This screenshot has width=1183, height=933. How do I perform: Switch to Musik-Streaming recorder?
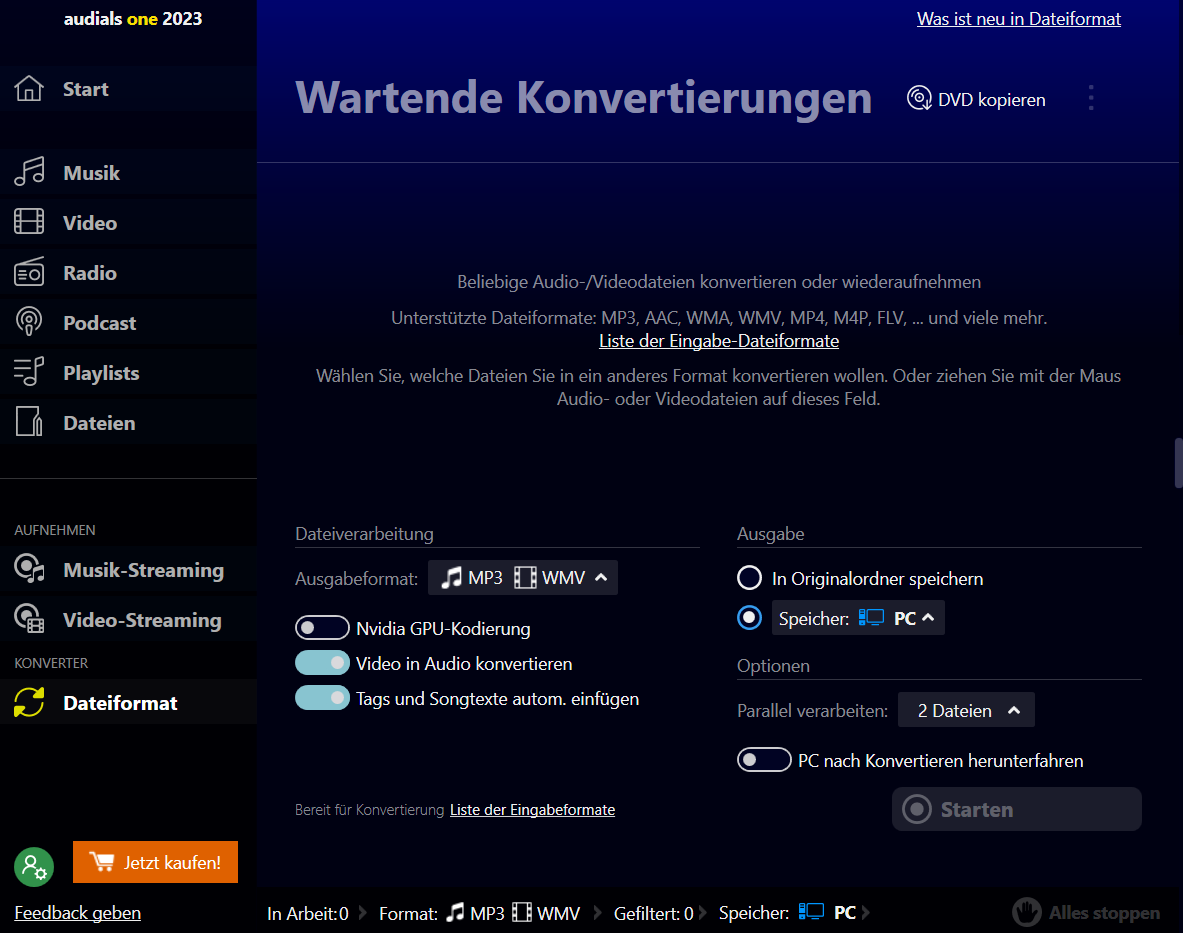point(128,570)
